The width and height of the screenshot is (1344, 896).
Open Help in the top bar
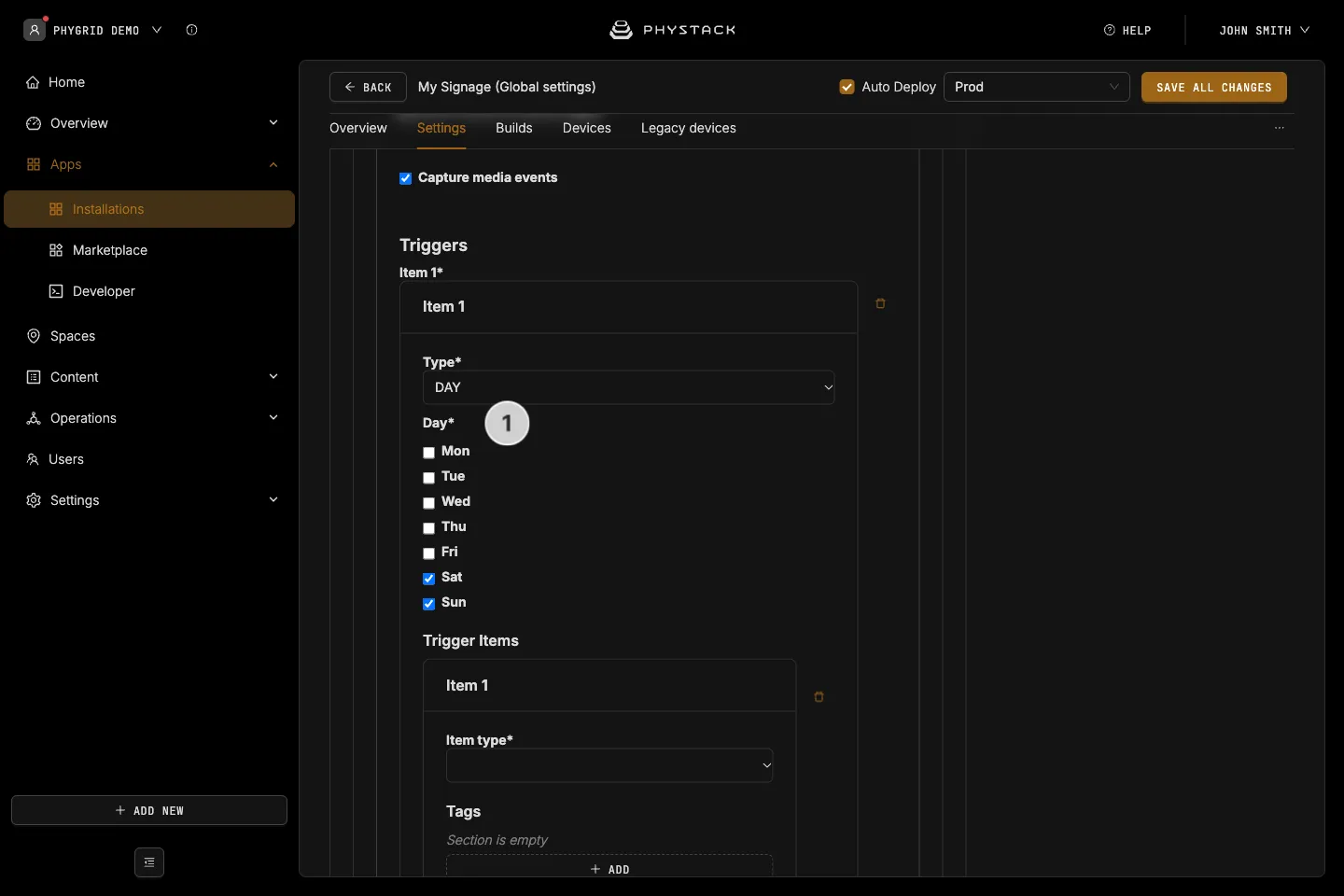pos(1127,30)
